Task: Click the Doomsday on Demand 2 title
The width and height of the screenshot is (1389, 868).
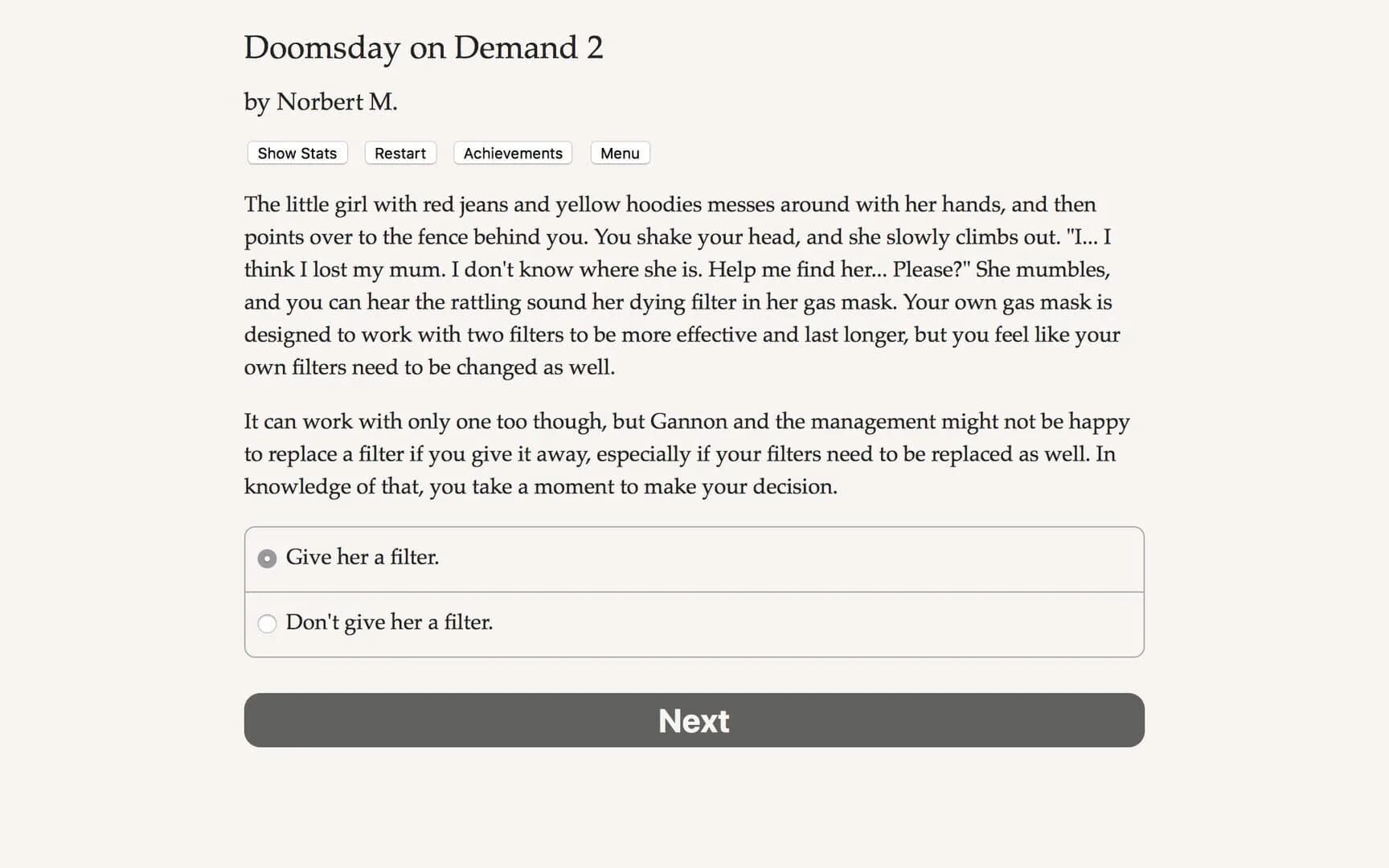Action: 424,48
